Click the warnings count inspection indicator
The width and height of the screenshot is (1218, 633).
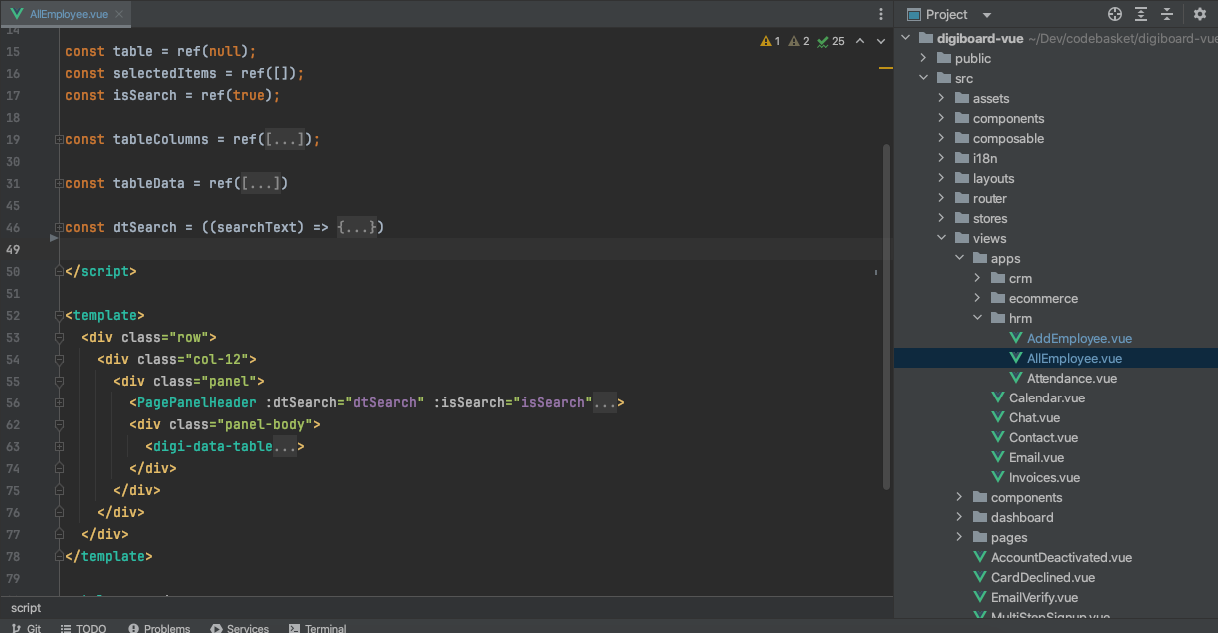tap(770, 41)
